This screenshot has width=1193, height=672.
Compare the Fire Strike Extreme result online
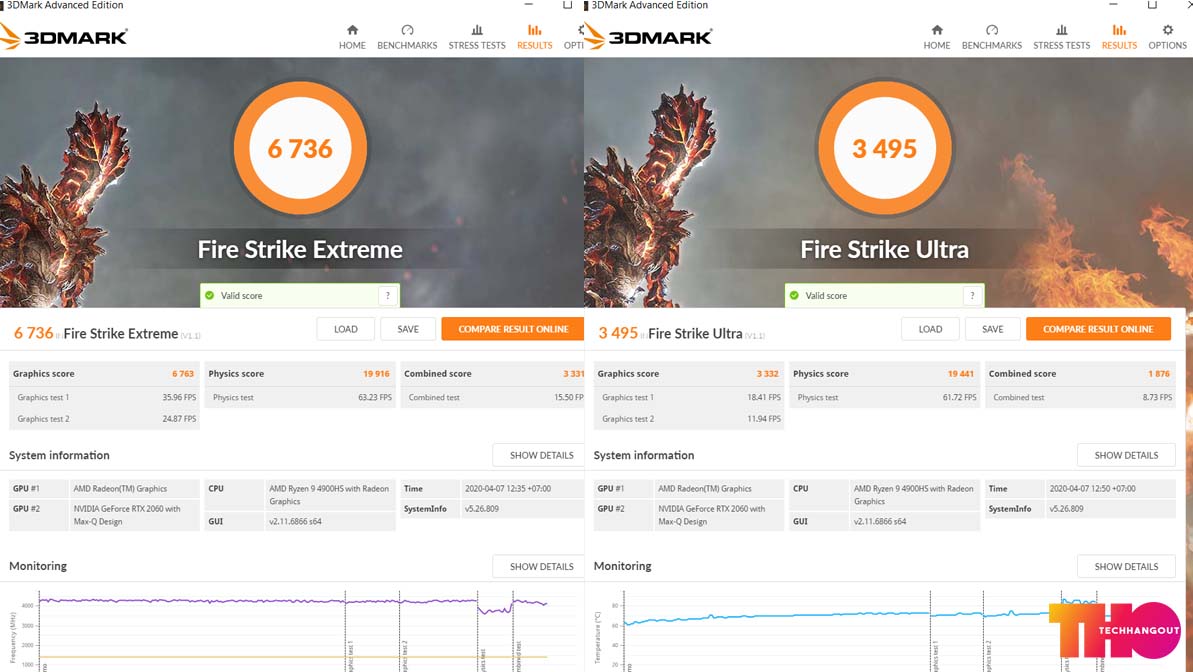[513, 329]
